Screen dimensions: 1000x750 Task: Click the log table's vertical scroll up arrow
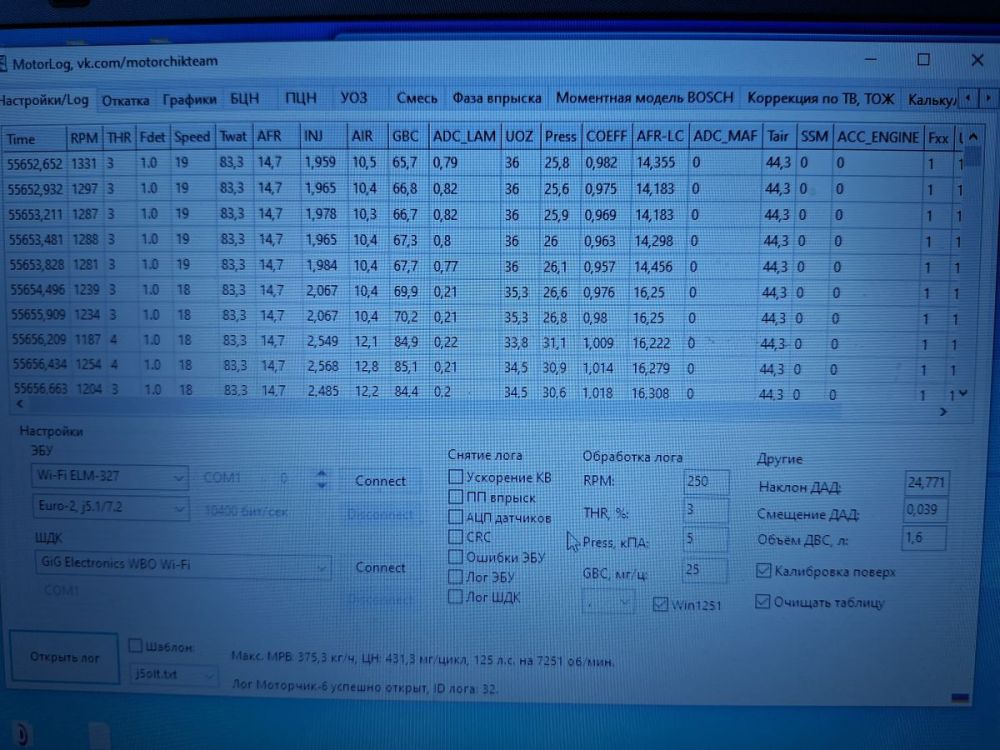(972, 136)
